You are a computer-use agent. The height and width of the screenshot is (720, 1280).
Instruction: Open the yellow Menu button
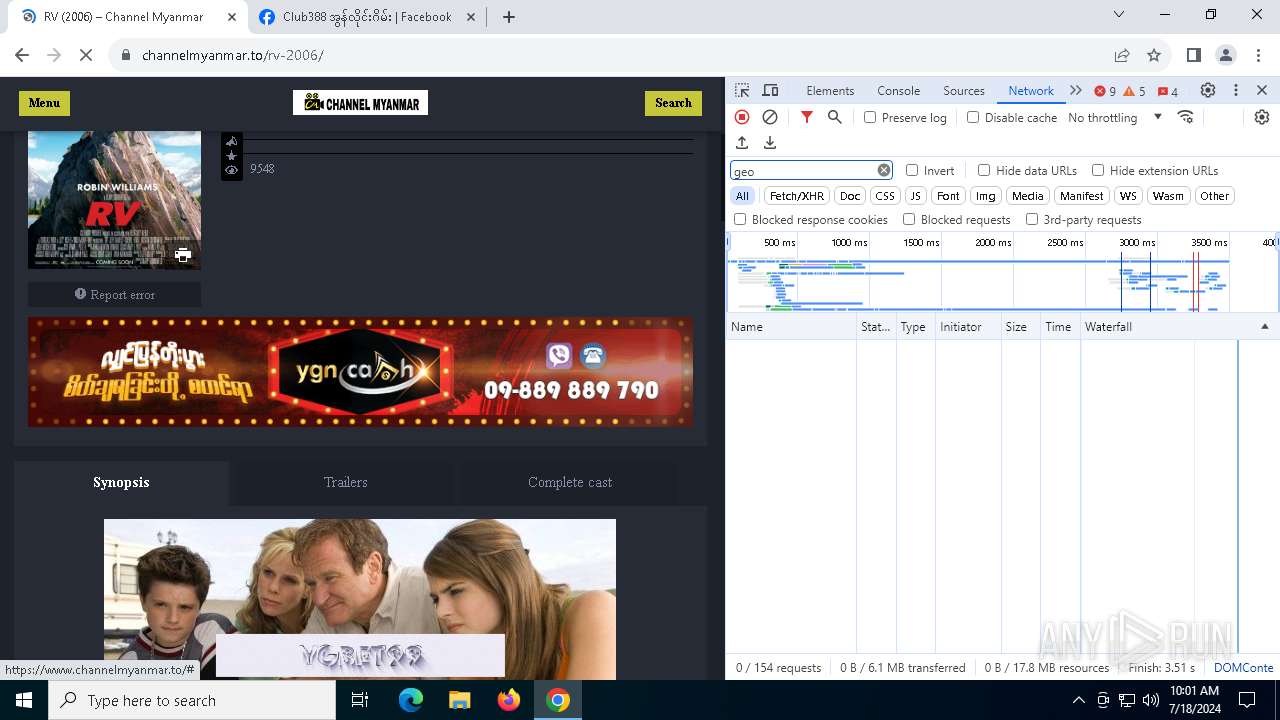[44, 103]
